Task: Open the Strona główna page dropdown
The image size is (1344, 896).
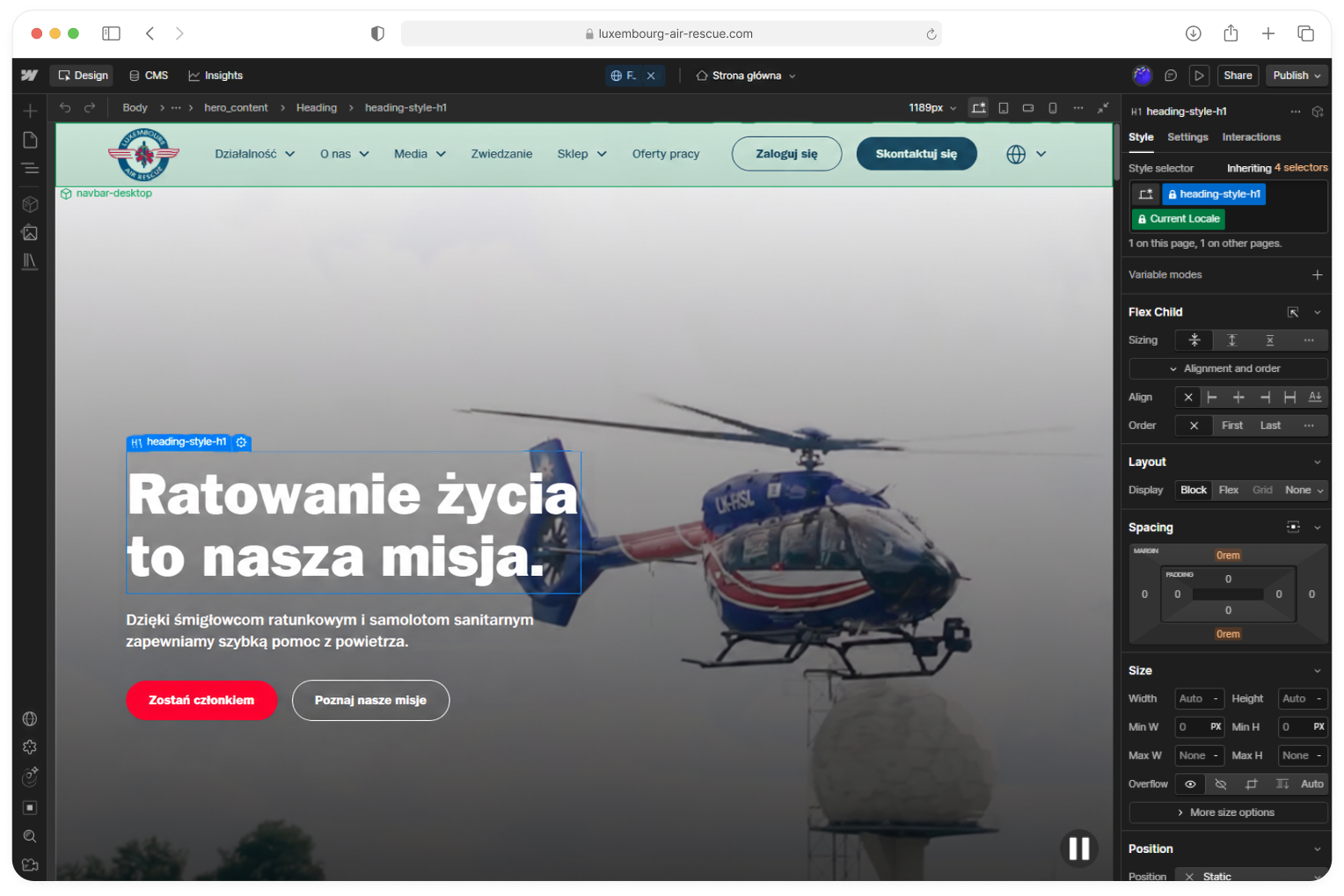Action: point(746,76)
